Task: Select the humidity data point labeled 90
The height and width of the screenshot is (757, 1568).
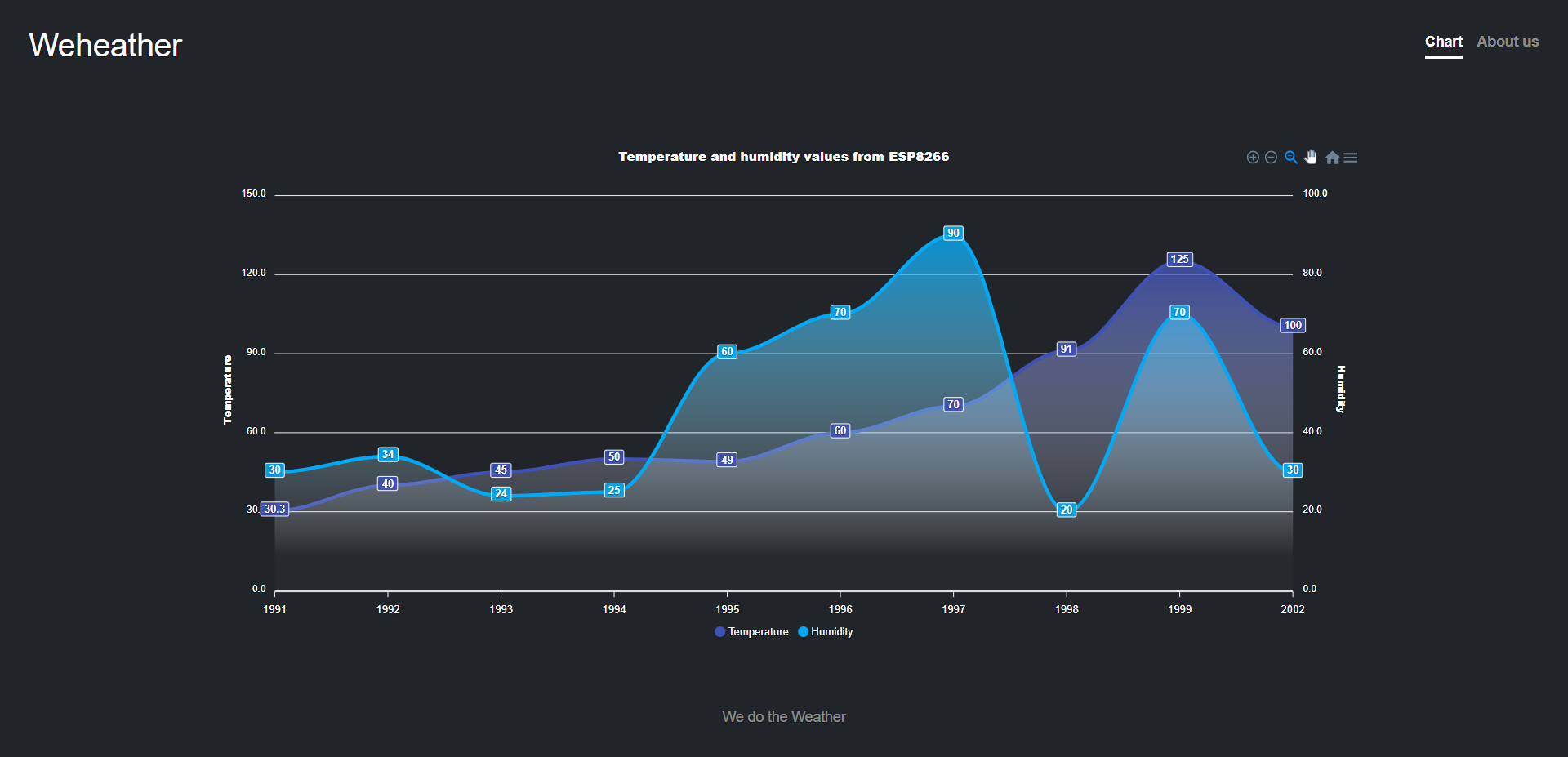Action: click(953, 234)
